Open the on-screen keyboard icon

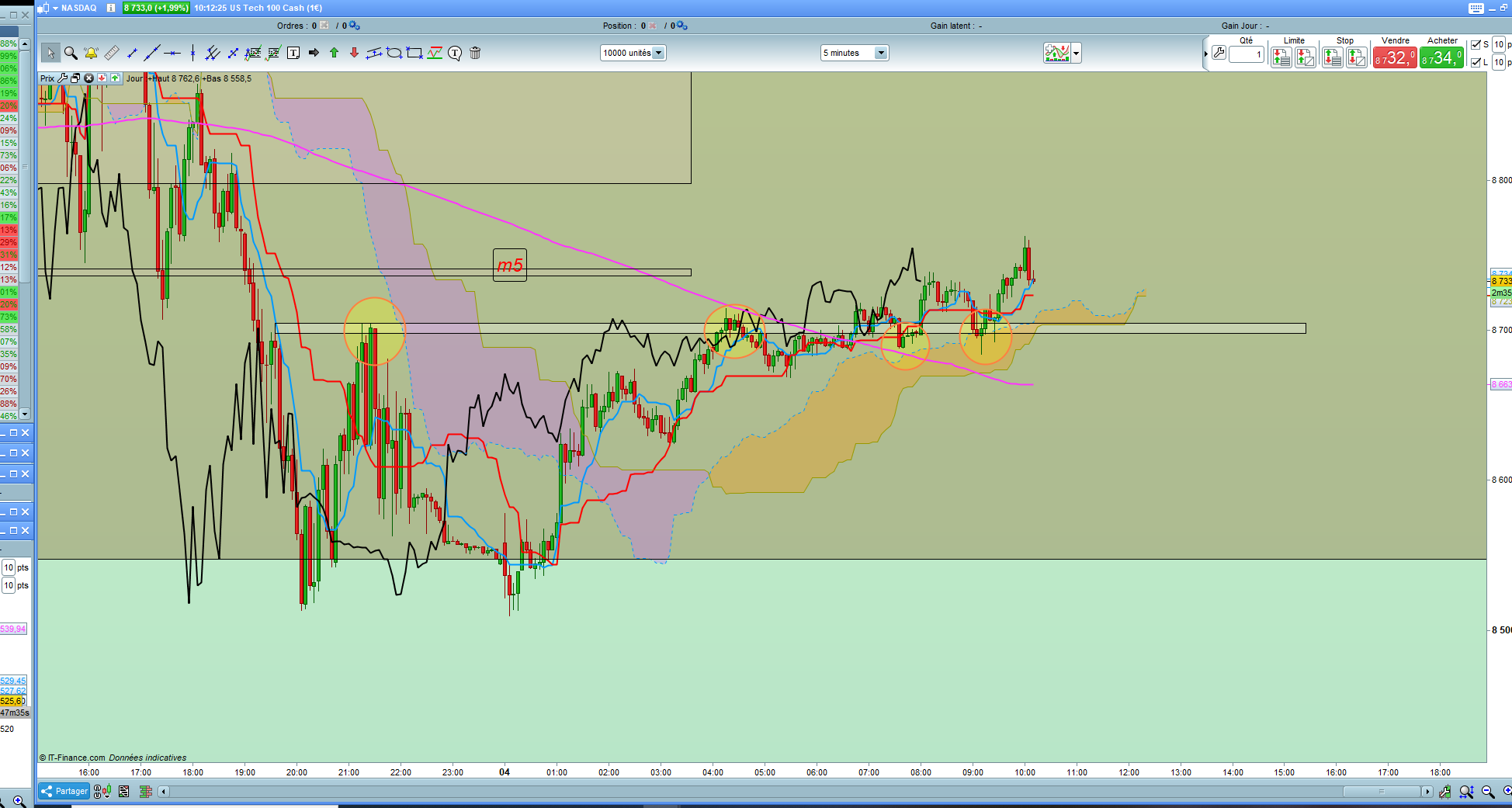[x=1476, y=8]
